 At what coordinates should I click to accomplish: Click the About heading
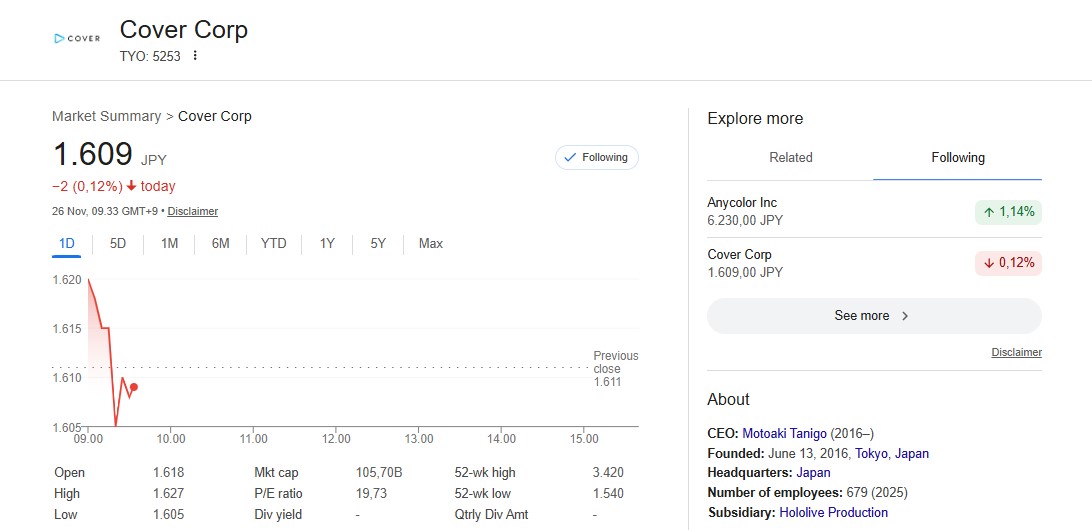coord(728,399)
